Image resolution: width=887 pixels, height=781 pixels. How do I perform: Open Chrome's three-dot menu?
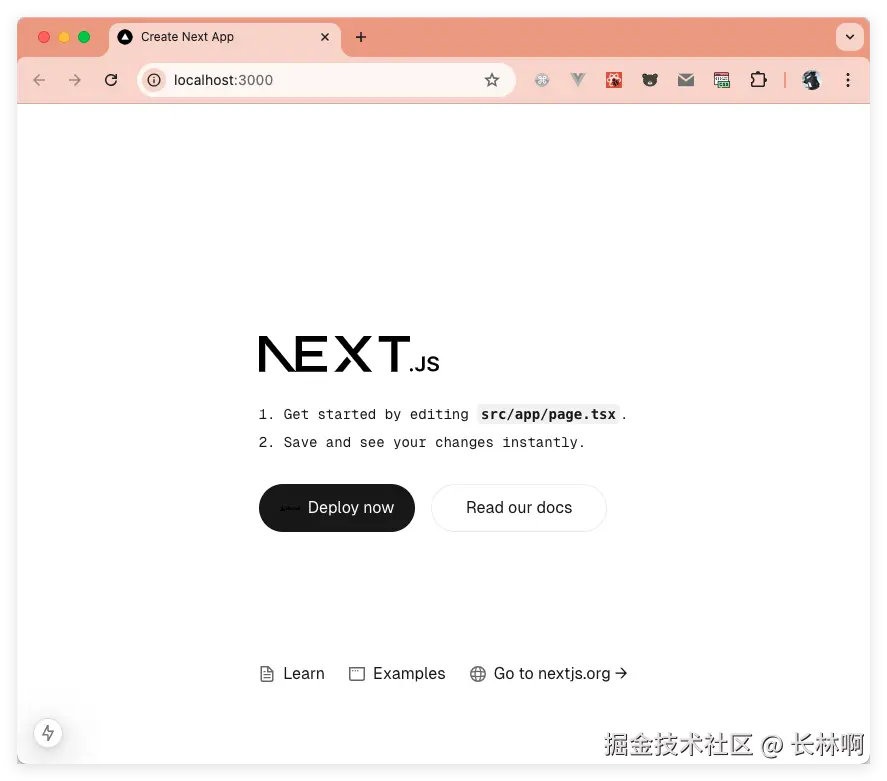(847, 80)
